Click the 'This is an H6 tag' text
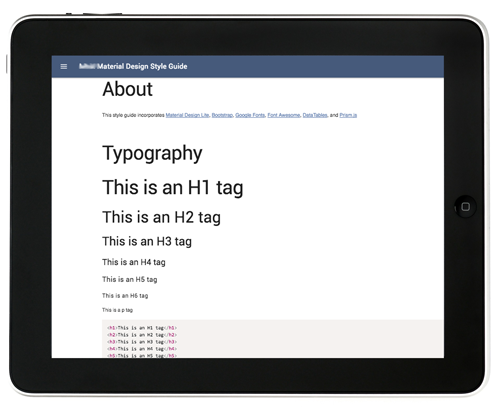Screen dimensions: 500x409 [125, 296]
